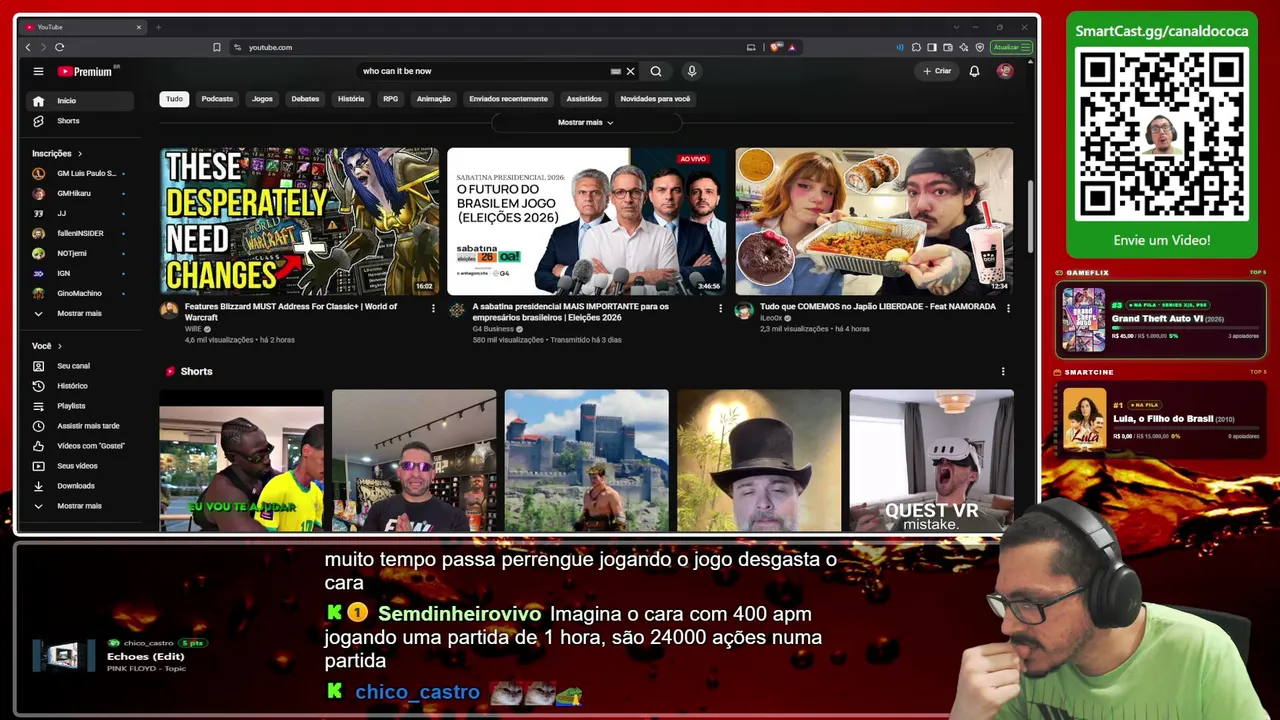This screenshot has height=720, width=1280.
Task: Select the Podcasts filter chip
Action: [x=217, y=99]
